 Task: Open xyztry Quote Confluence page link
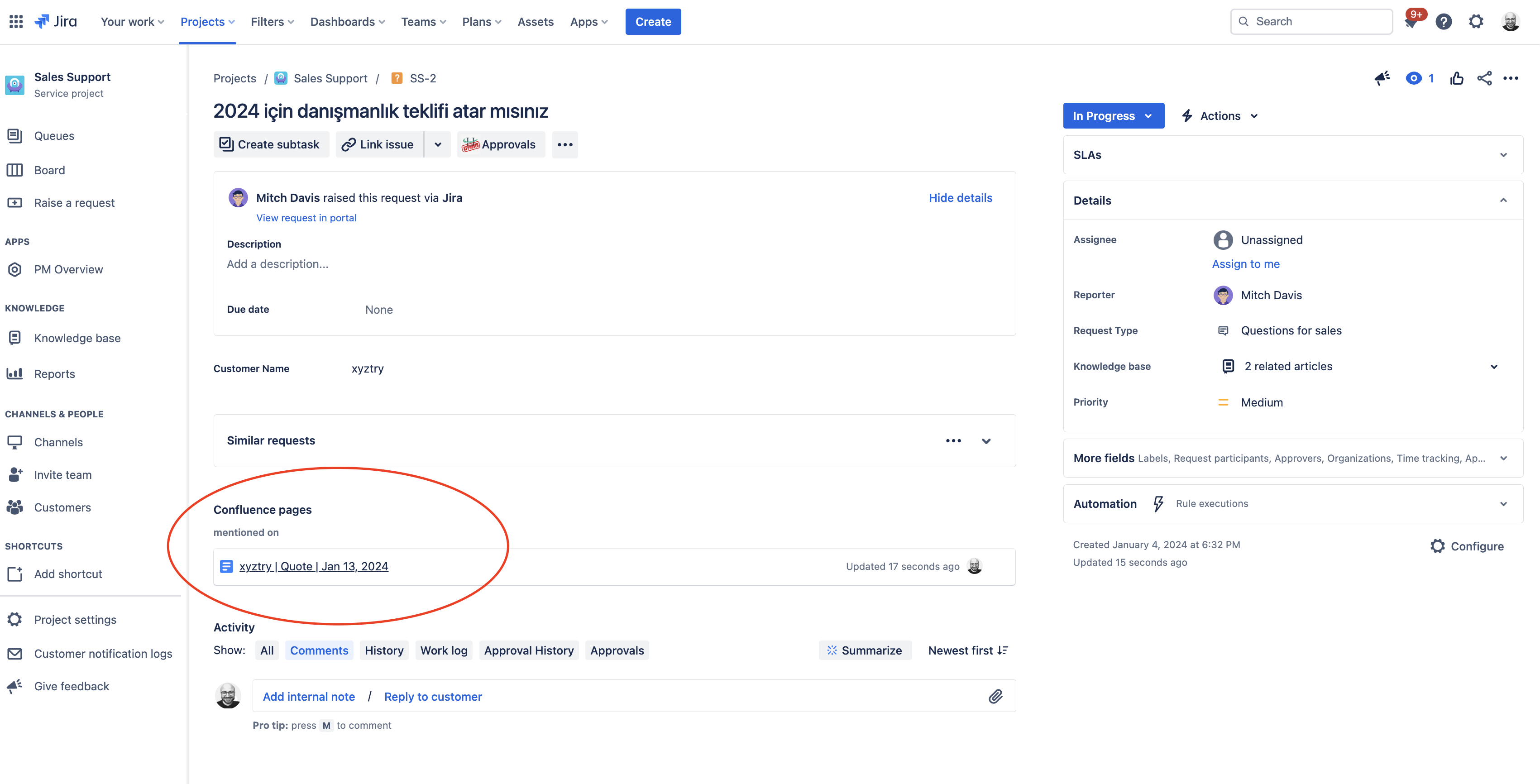[x=314, y=566]
